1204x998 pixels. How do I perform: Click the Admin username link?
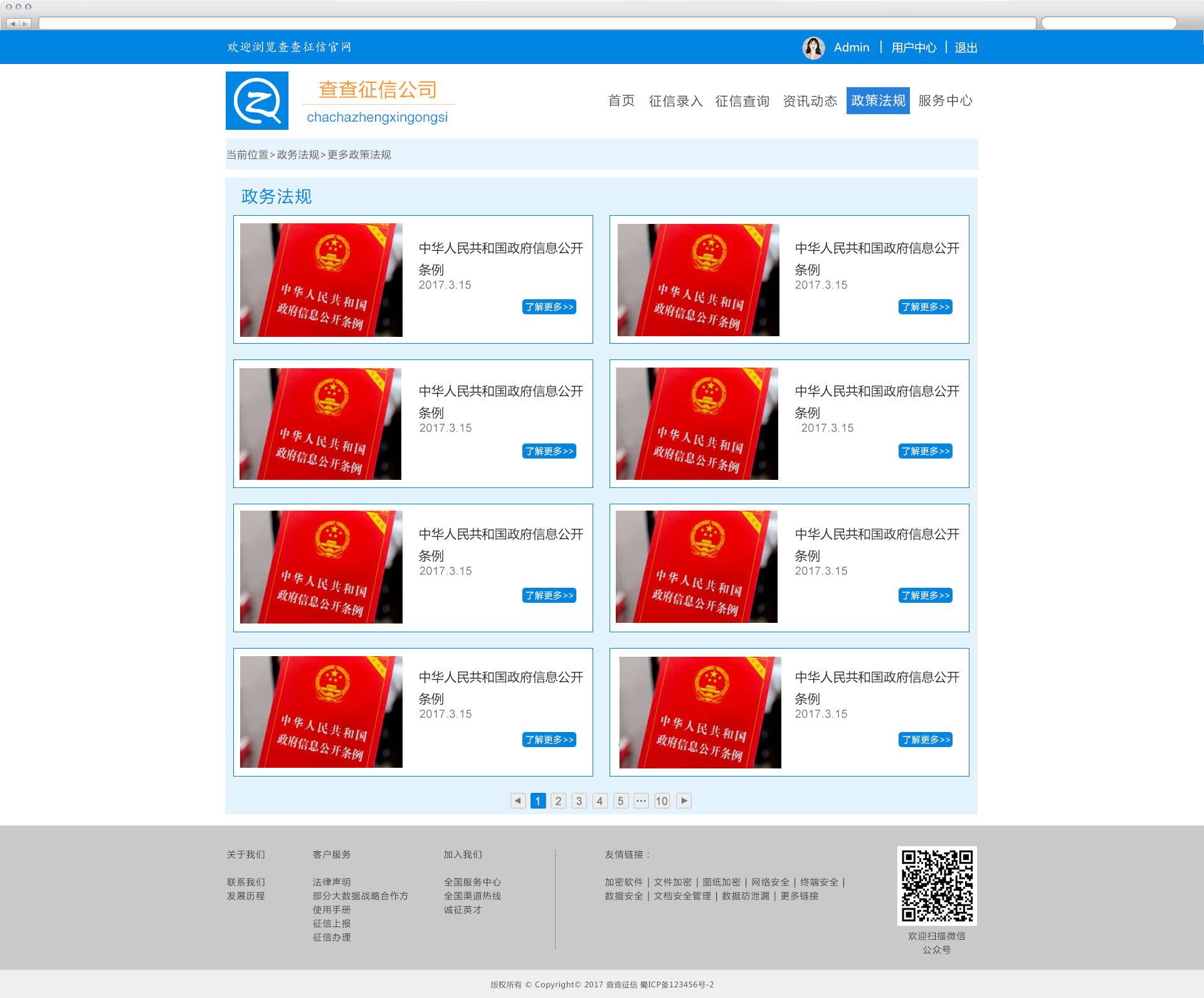click(x=852, y=48)
